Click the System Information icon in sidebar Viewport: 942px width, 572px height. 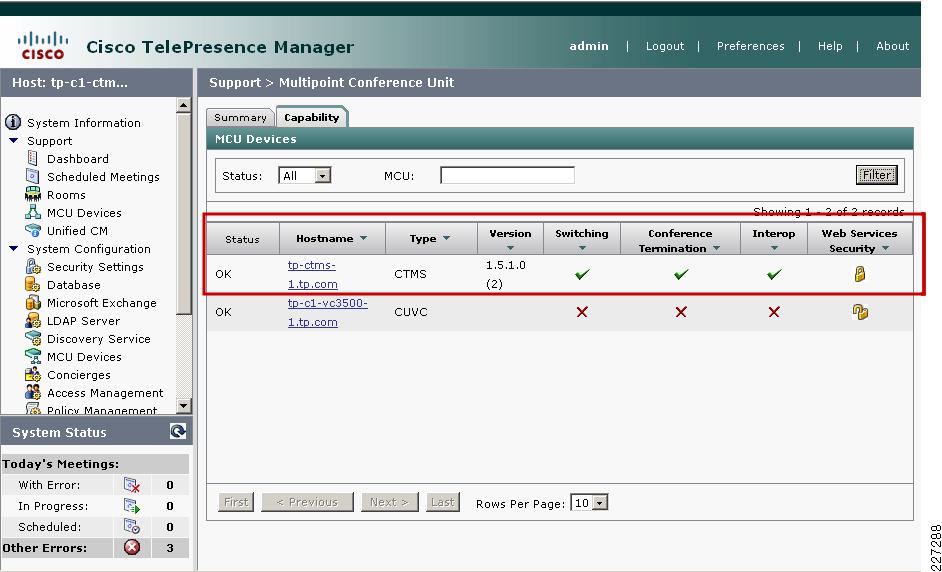[x=13, y=123]
